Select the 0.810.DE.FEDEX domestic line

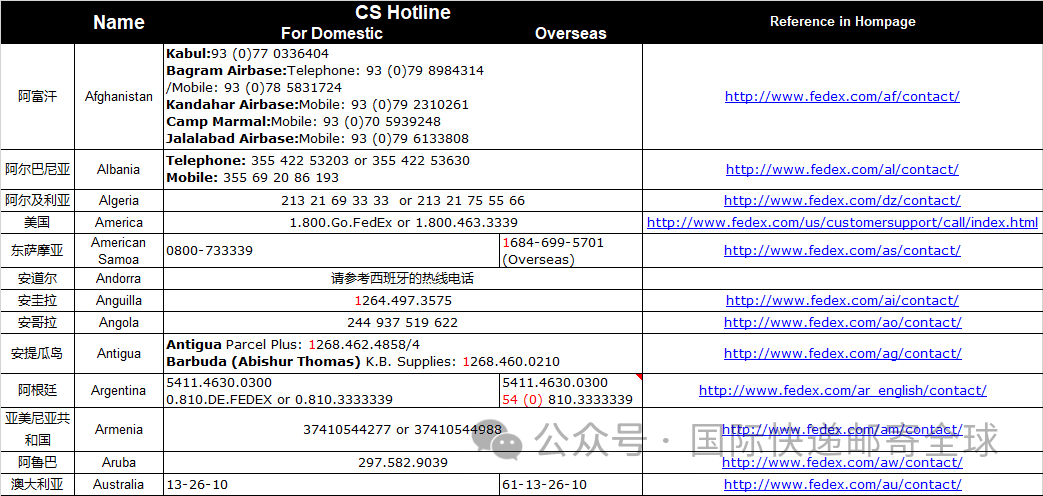(x=279, y=400)
